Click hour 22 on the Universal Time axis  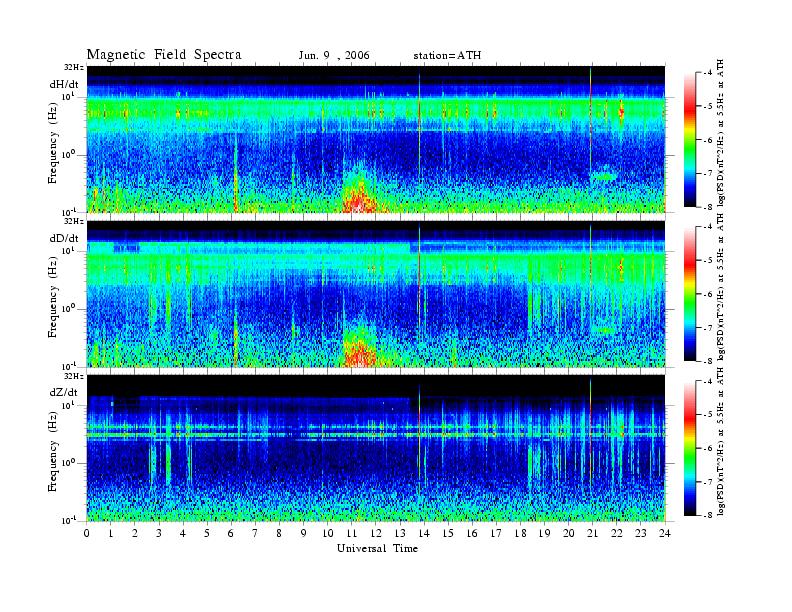pos(617,533)
